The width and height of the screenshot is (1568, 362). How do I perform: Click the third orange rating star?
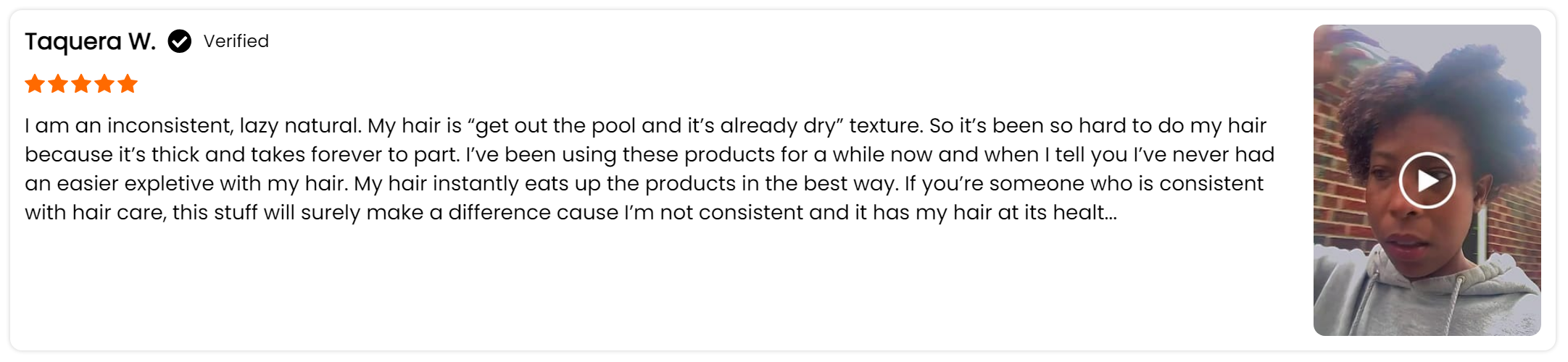click(x=81, y=84)
